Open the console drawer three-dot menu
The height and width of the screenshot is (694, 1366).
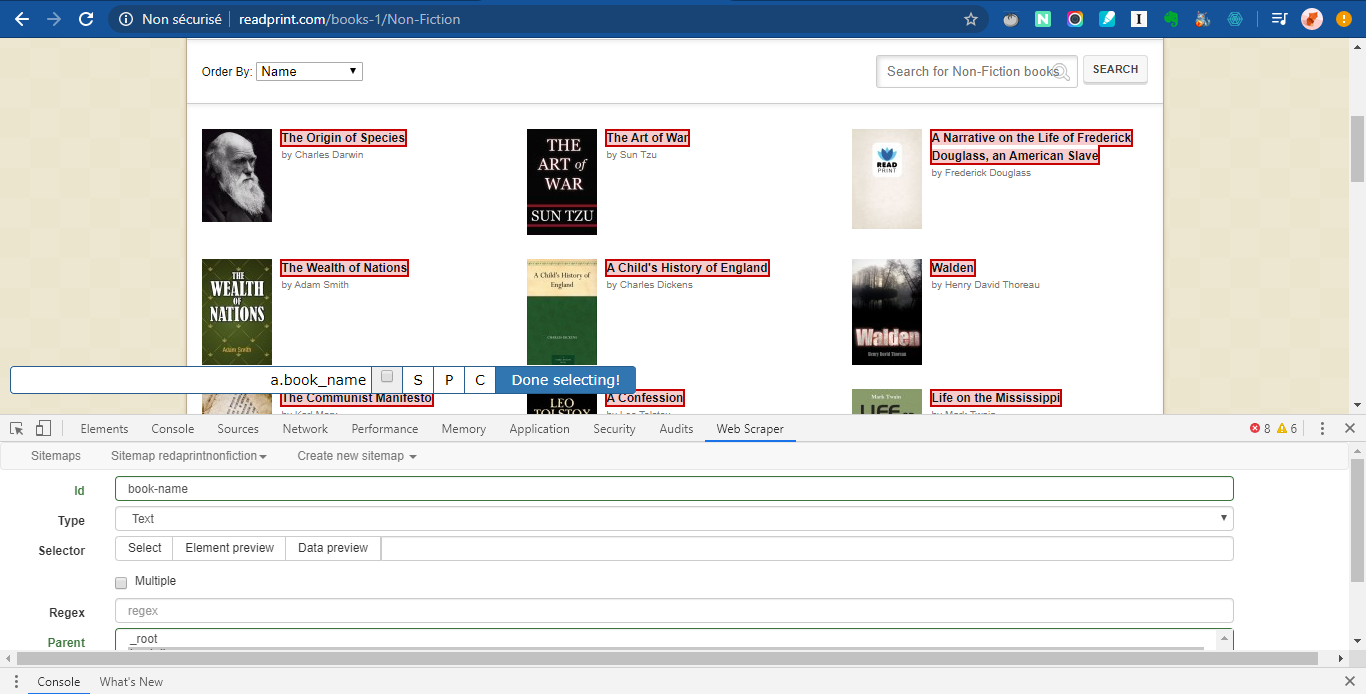click(x=16, y=682)
